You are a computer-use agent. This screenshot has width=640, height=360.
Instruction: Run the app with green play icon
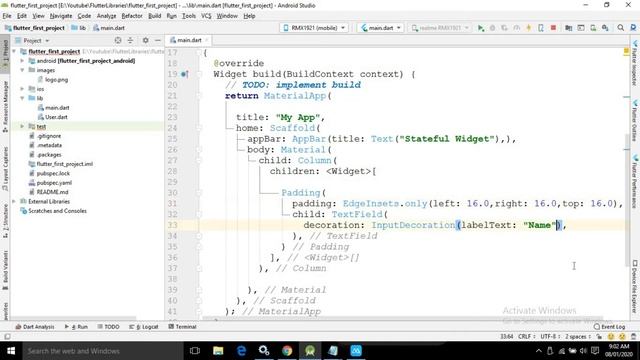click(481, 28)
